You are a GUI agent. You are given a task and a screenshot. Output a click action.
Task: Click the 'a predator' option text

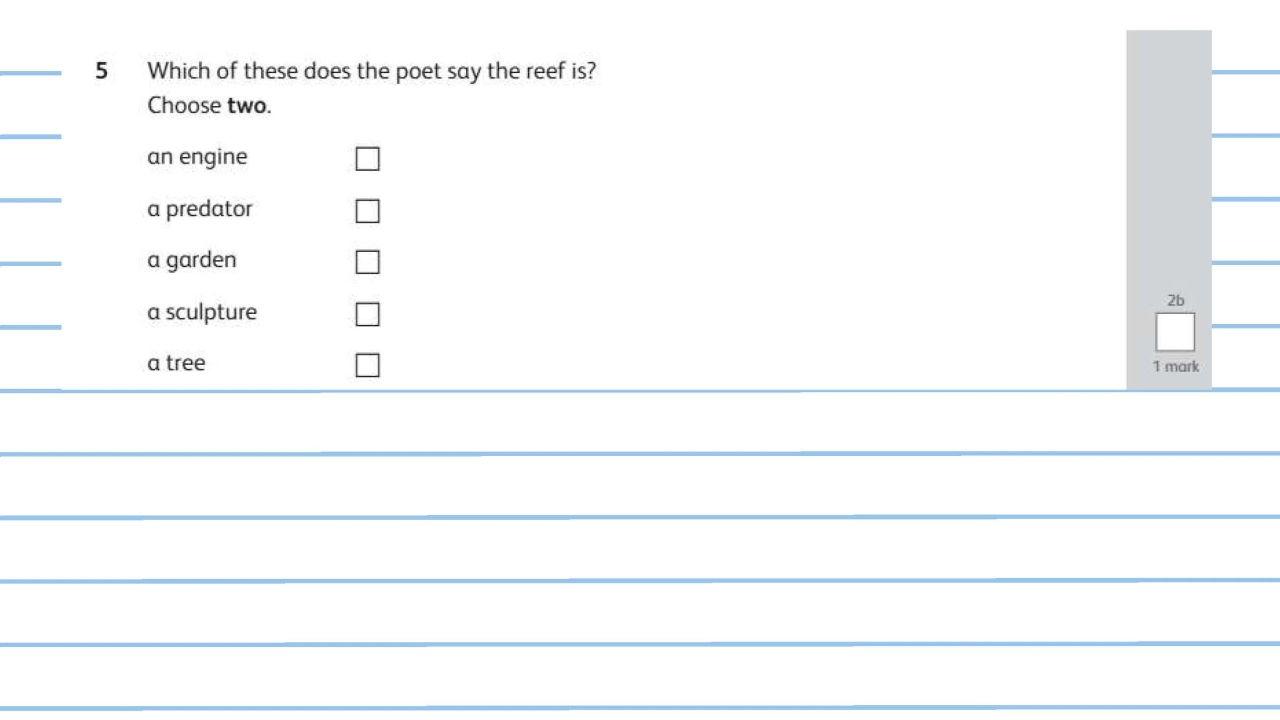200,209
